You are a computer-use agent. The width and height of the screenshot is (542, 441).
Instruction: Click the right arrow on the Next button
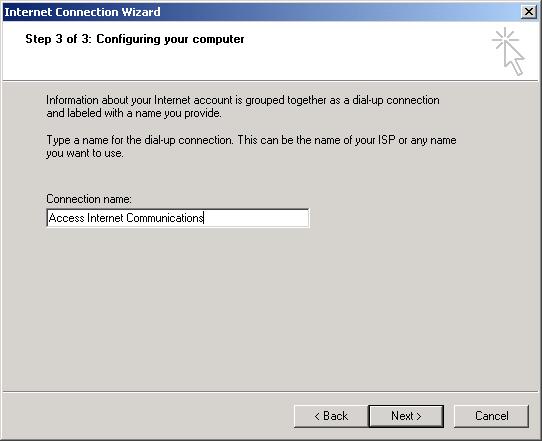coord(419,416)
